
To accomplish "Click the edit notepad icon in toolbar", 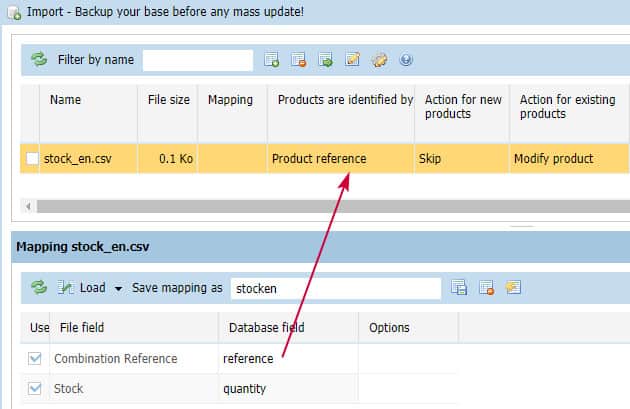I will click(x=352, y=60).
